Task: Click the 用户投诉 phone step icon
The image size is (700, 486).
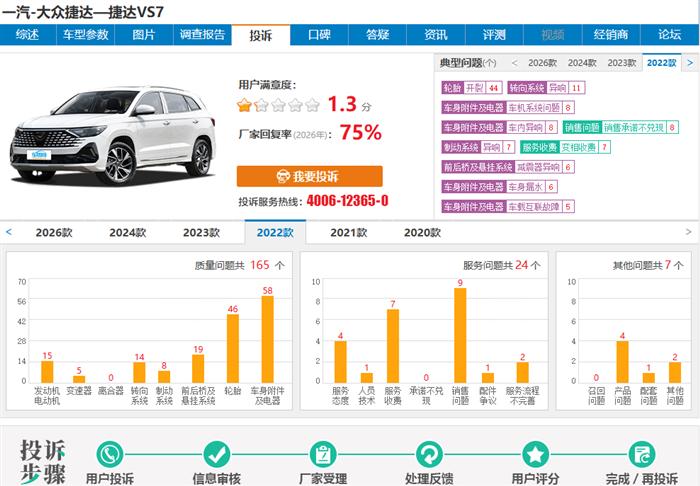Action: [109, 454]
